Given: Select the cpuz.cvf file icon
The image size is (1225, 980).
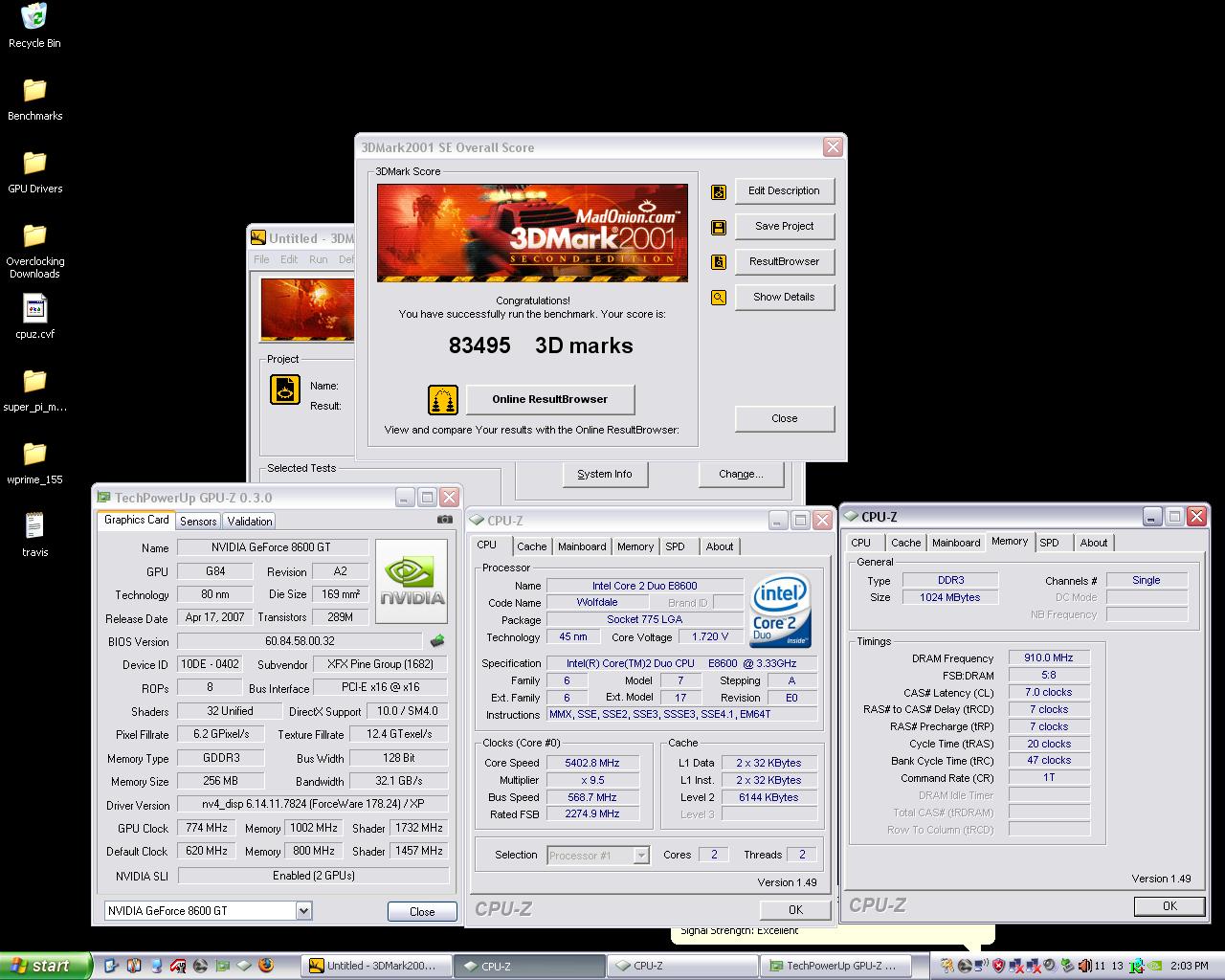Looking at the screenshot, I should [34, 308].
